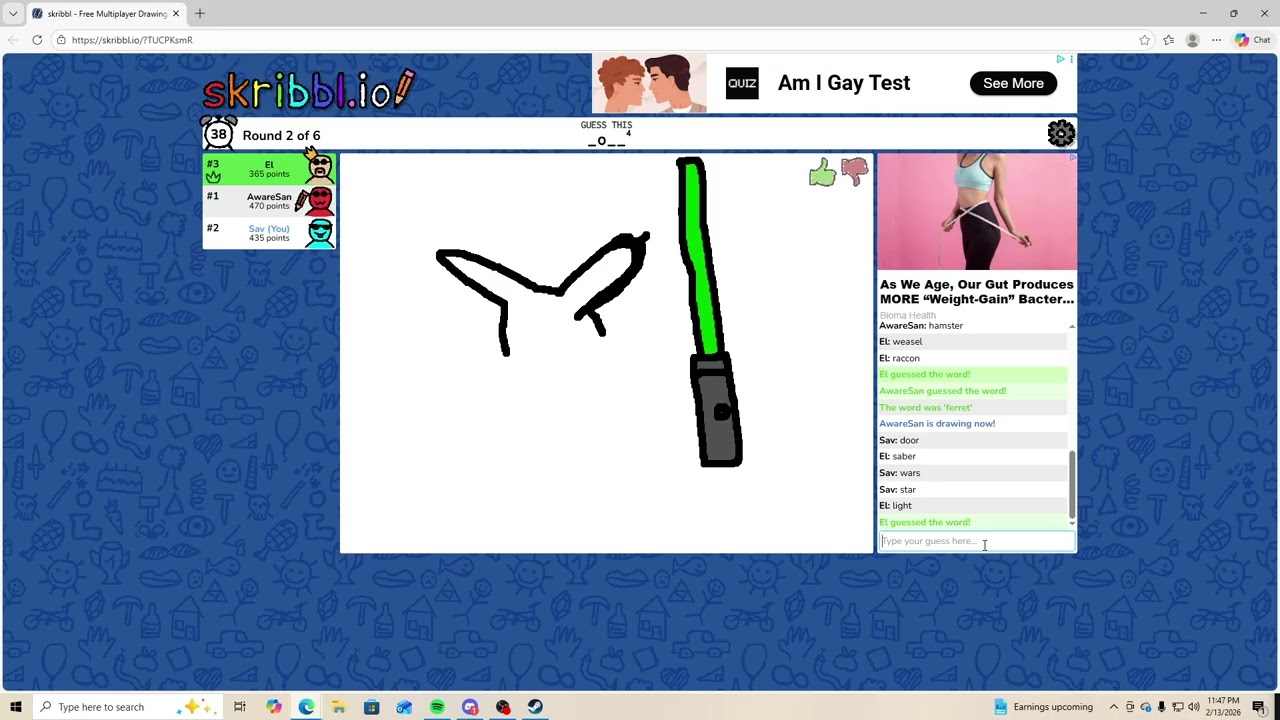1280x720 pixels.
Task: Click the Round 2 of 6 label
Action: pyautogui.click(x=281, y=135)
